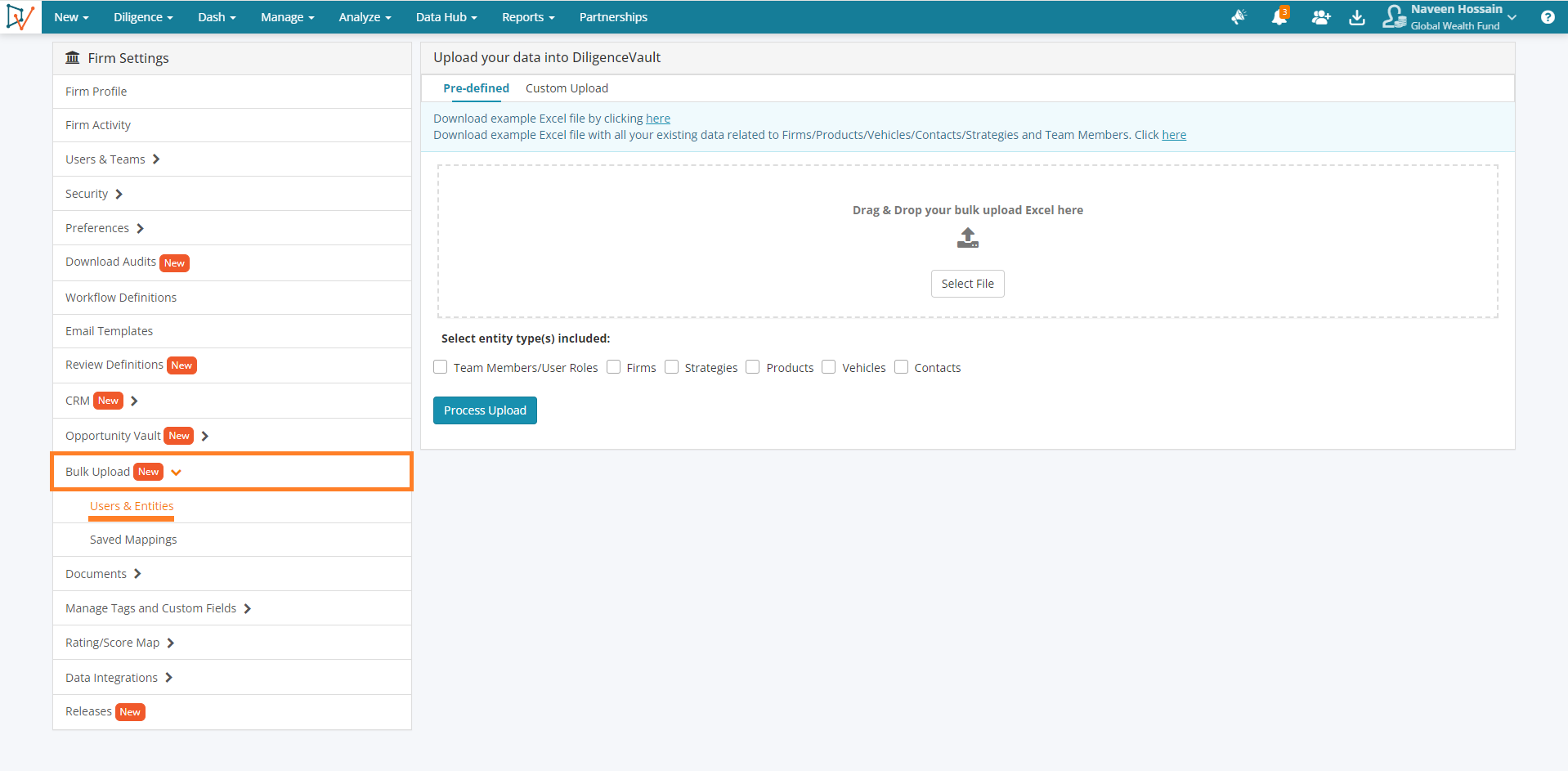Open the Dash menu

[x=217, y=17]
